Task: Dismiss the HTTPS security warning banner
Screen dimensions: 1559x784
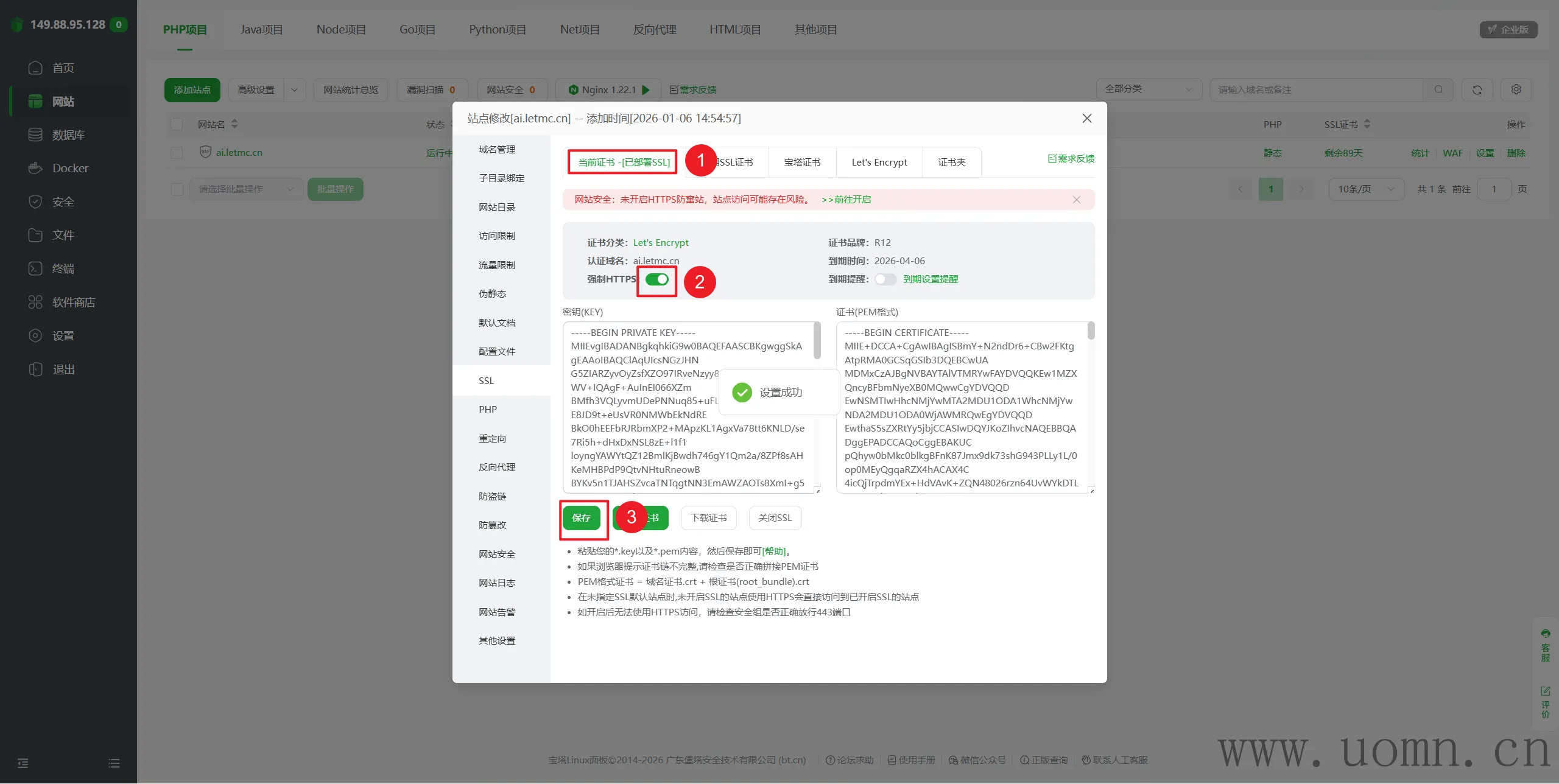Action: [x=1076, y=200]
